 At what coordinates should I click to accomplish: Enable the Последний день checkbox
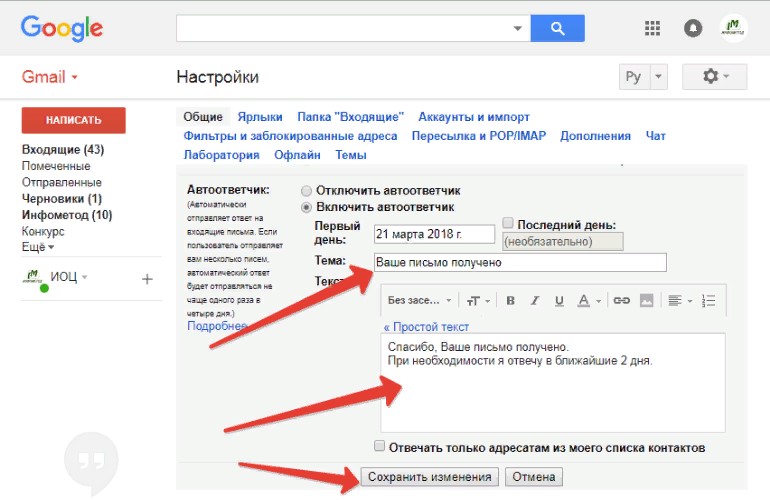click(x=508, y=223)
